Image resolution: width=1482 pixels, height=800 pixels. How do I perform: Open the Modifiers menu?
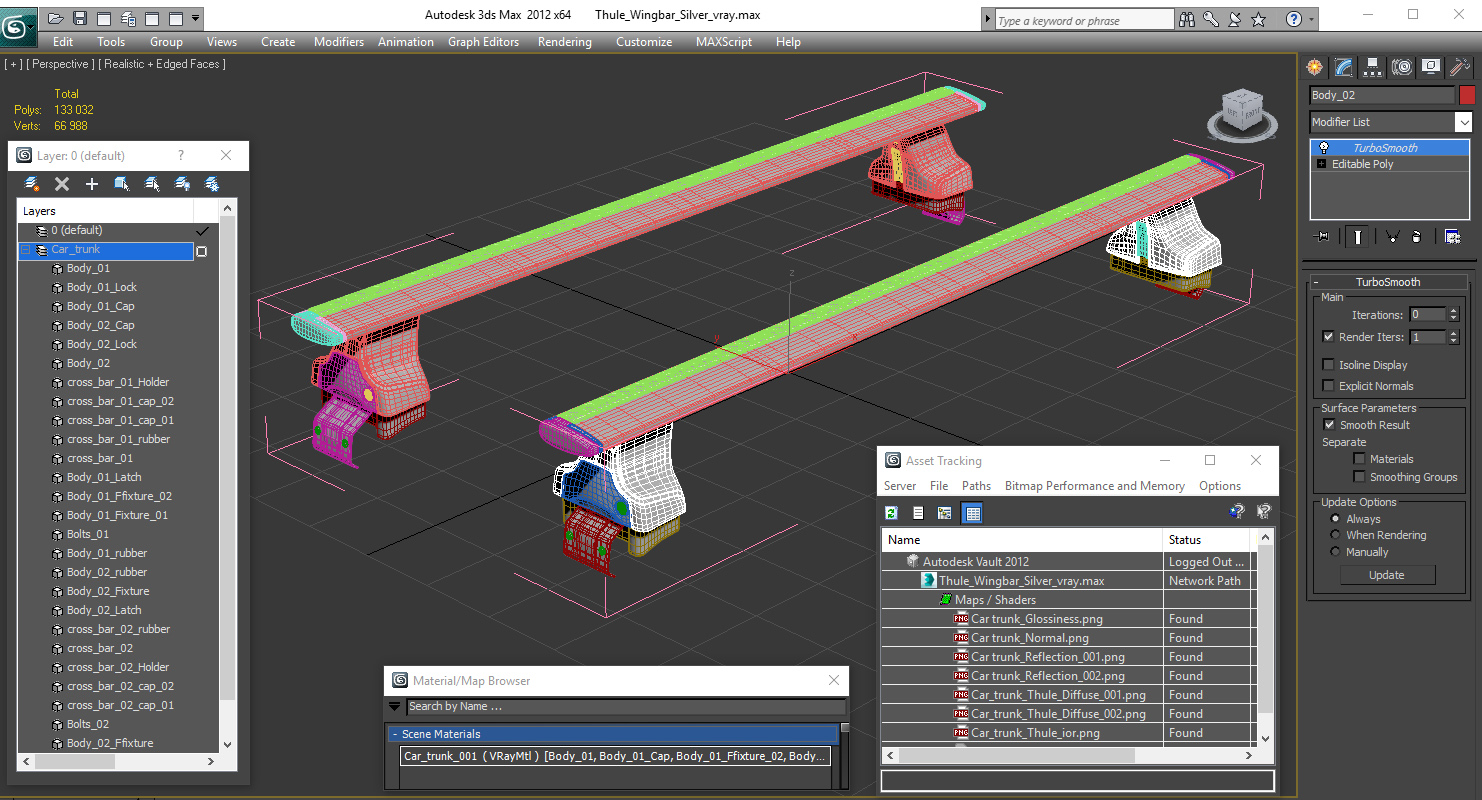(339, 42)
